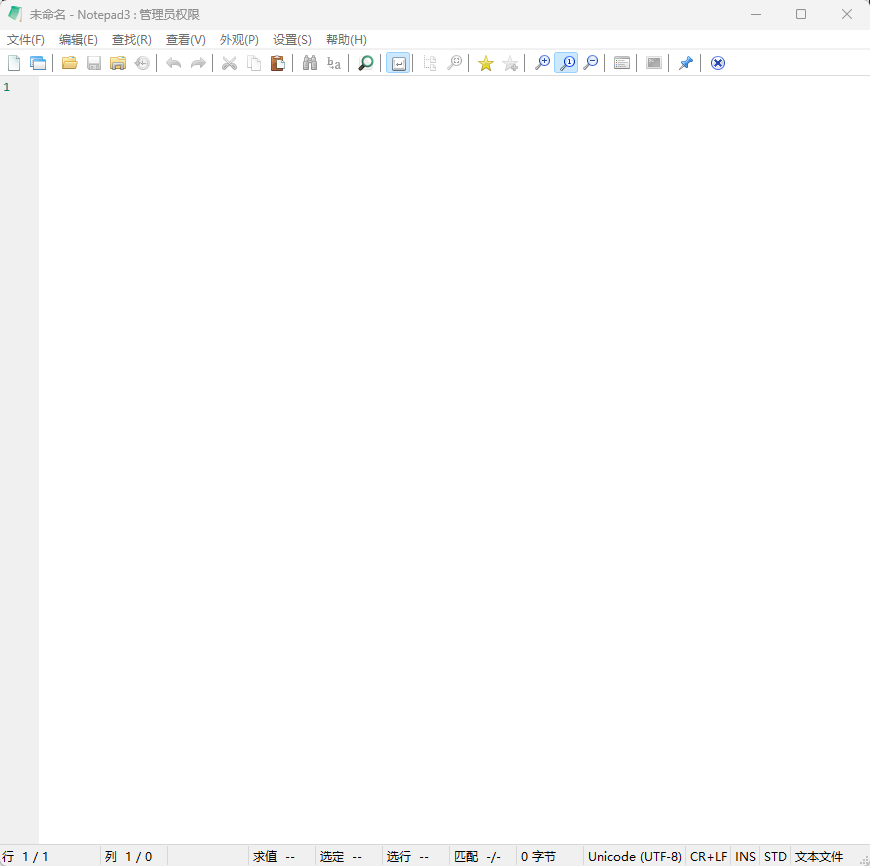The width and height of the screenshot is (870, 866).
Task: Pin window on top with pushpin icon
Action: (x=685, y=62)
